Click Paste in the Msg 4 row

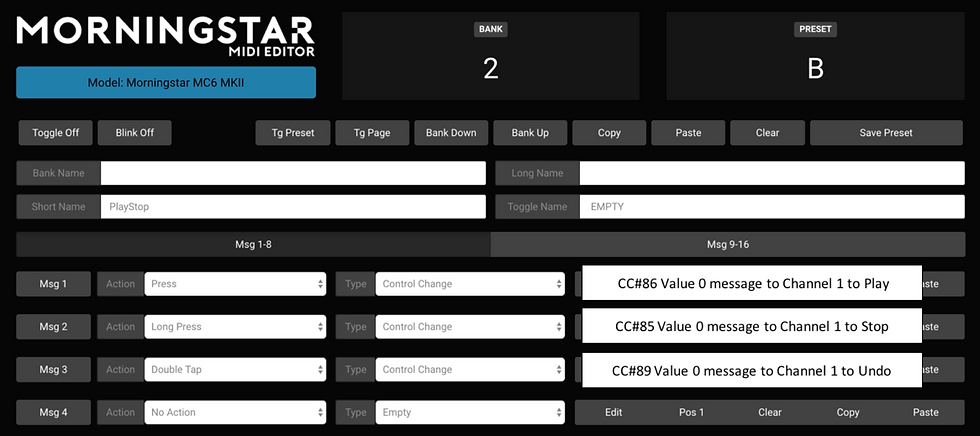[926, 412]
